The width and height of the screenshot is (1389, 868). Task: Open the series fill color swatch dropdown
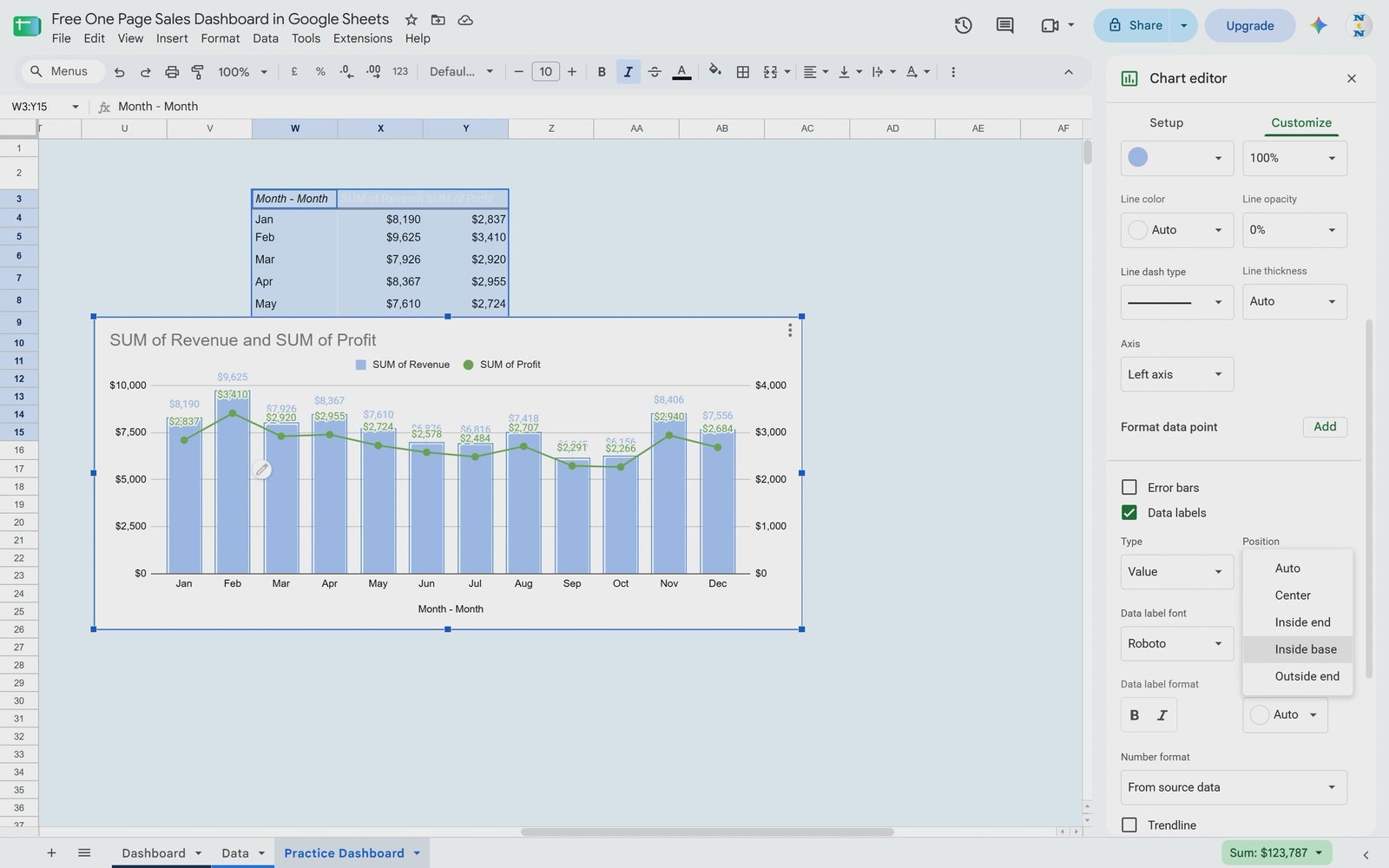[x=1177, y=158]
